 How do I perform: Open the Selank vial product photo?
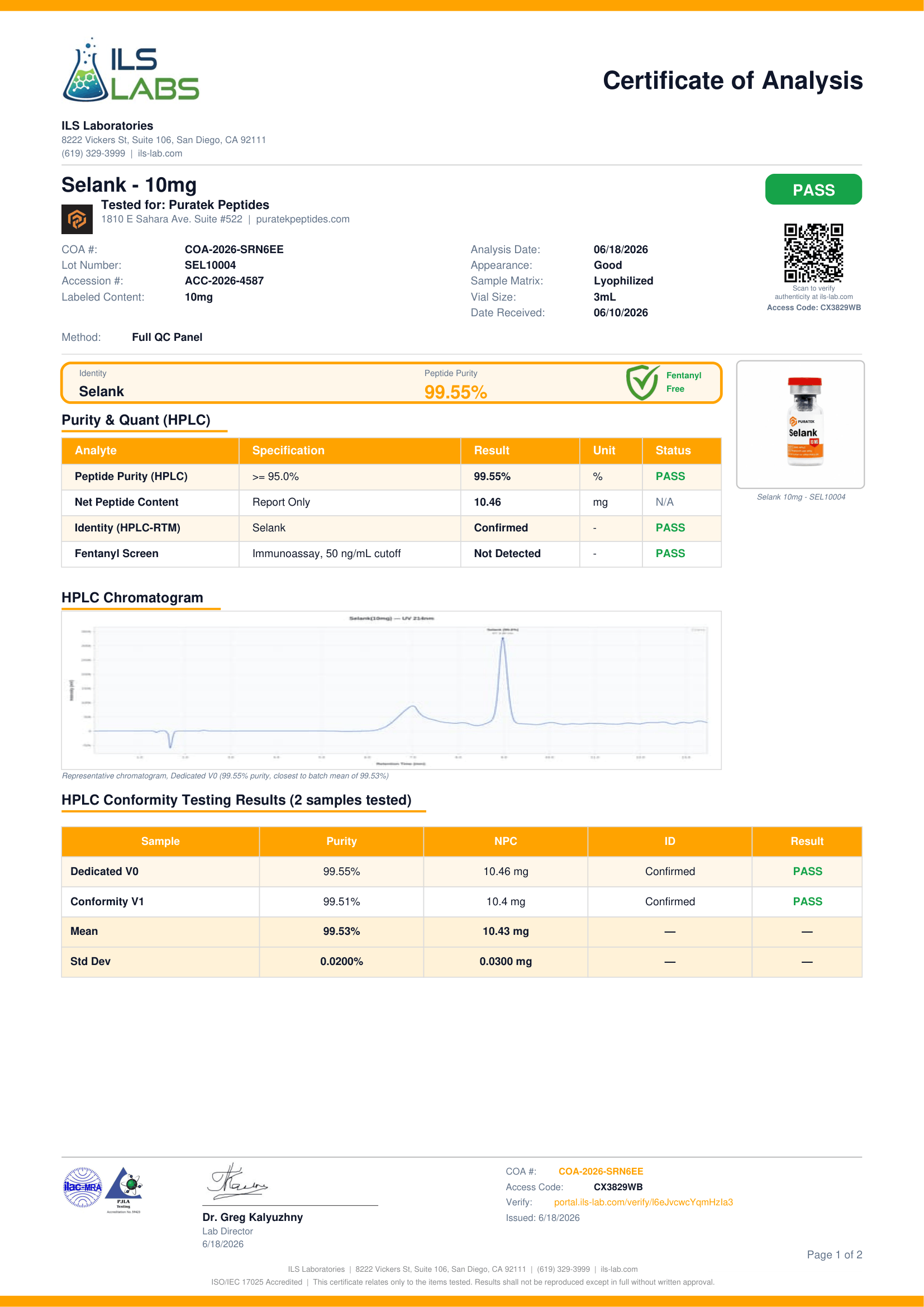point(801,424)
